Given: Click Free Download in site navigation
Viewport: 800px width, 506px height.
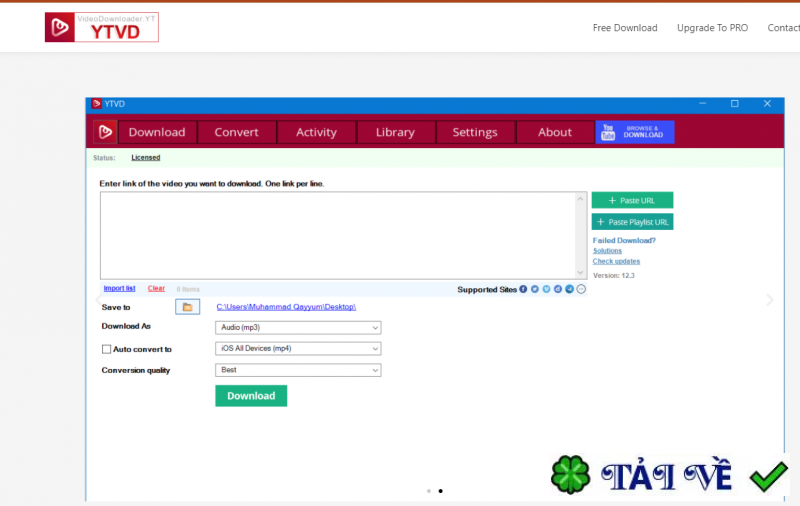Looking at the screenshot, I should pos(625,28).
